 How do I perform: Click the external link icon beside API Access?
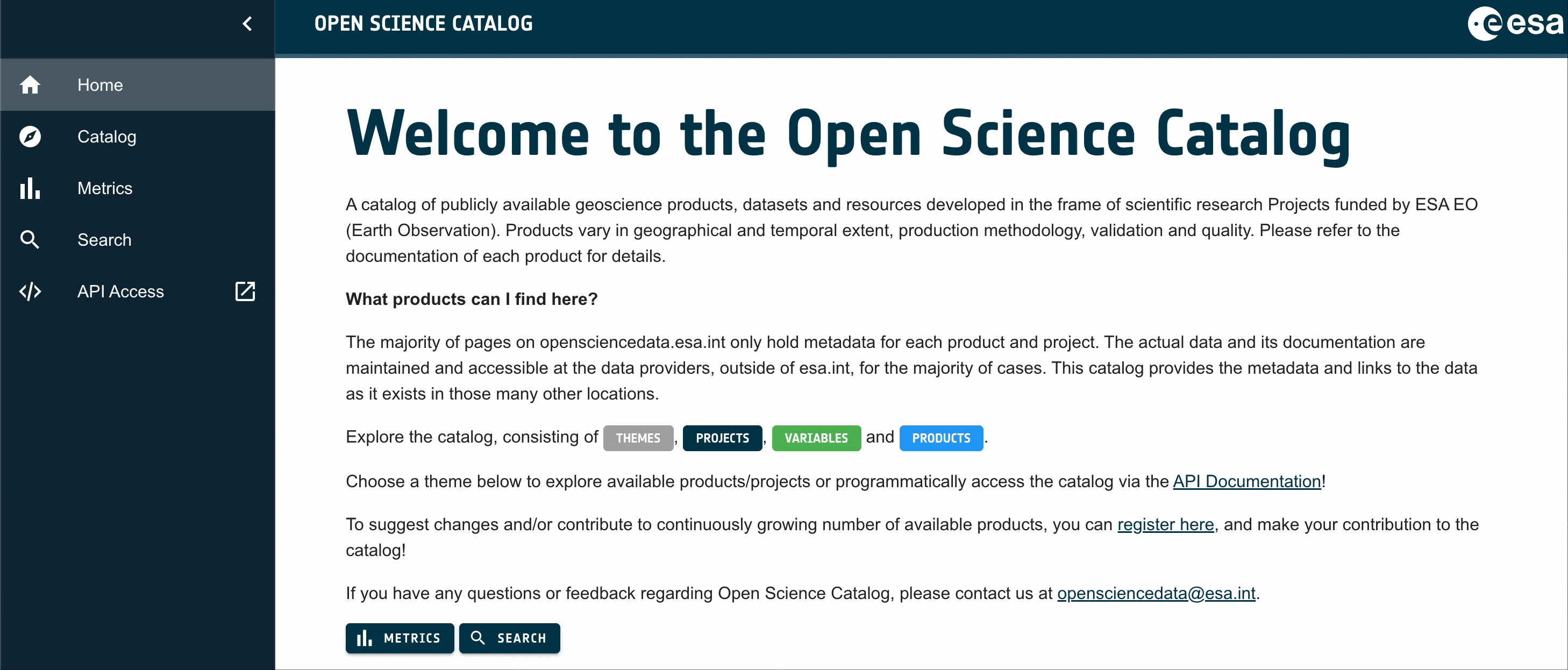[x=245, y=291]
